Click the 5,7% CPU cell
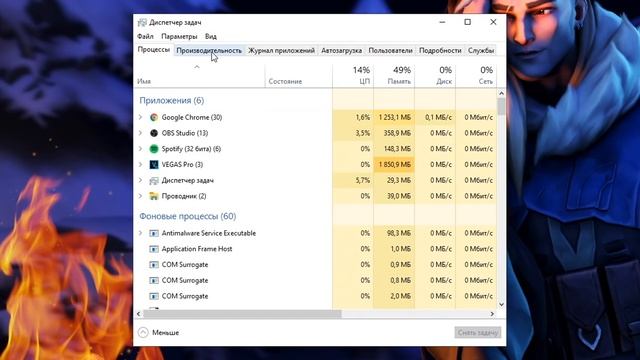The image size is (640, 360). tap(353, 180)
